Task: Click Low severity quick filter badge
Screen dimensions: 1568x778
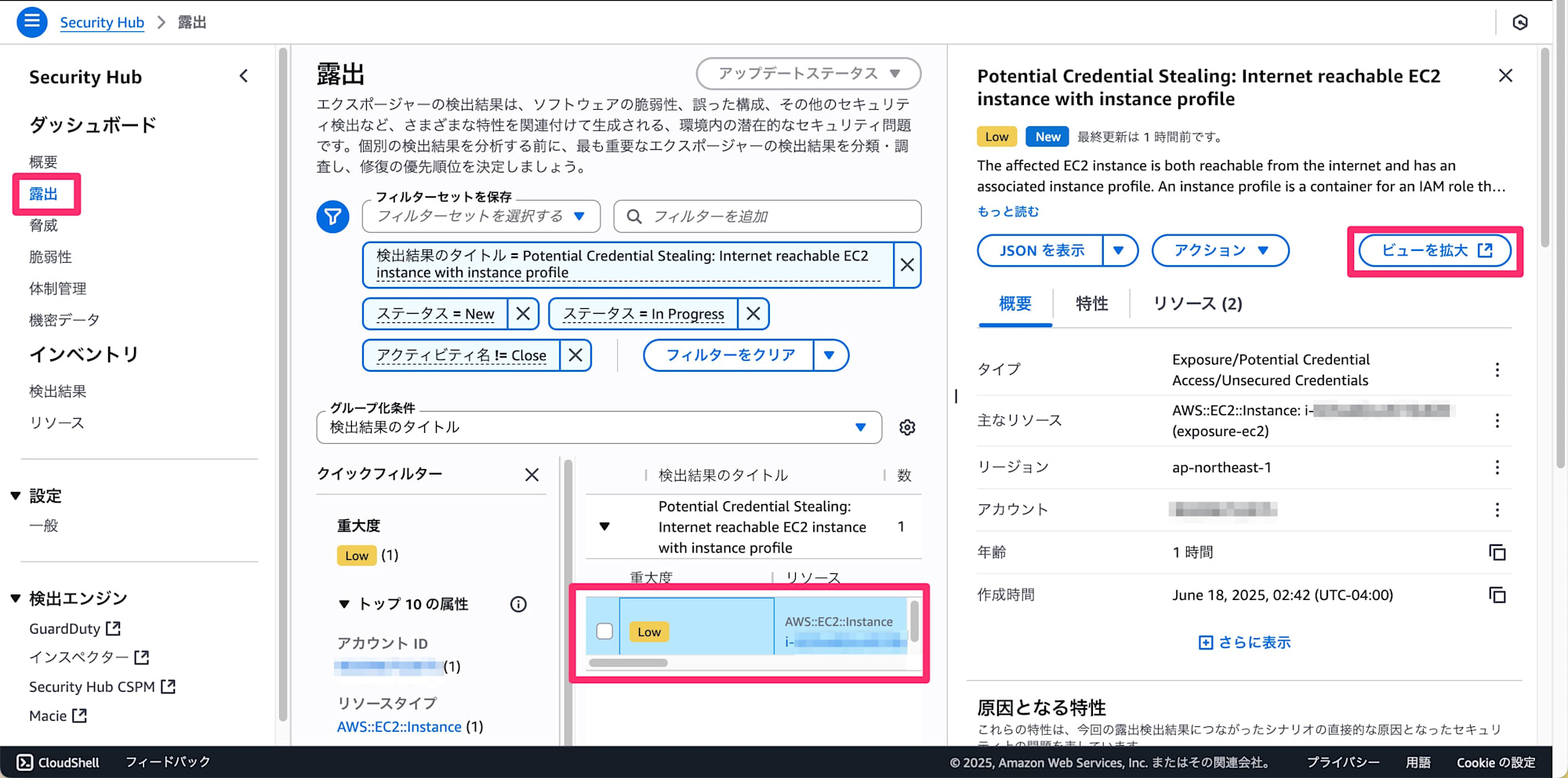Action: pos(357,555)
